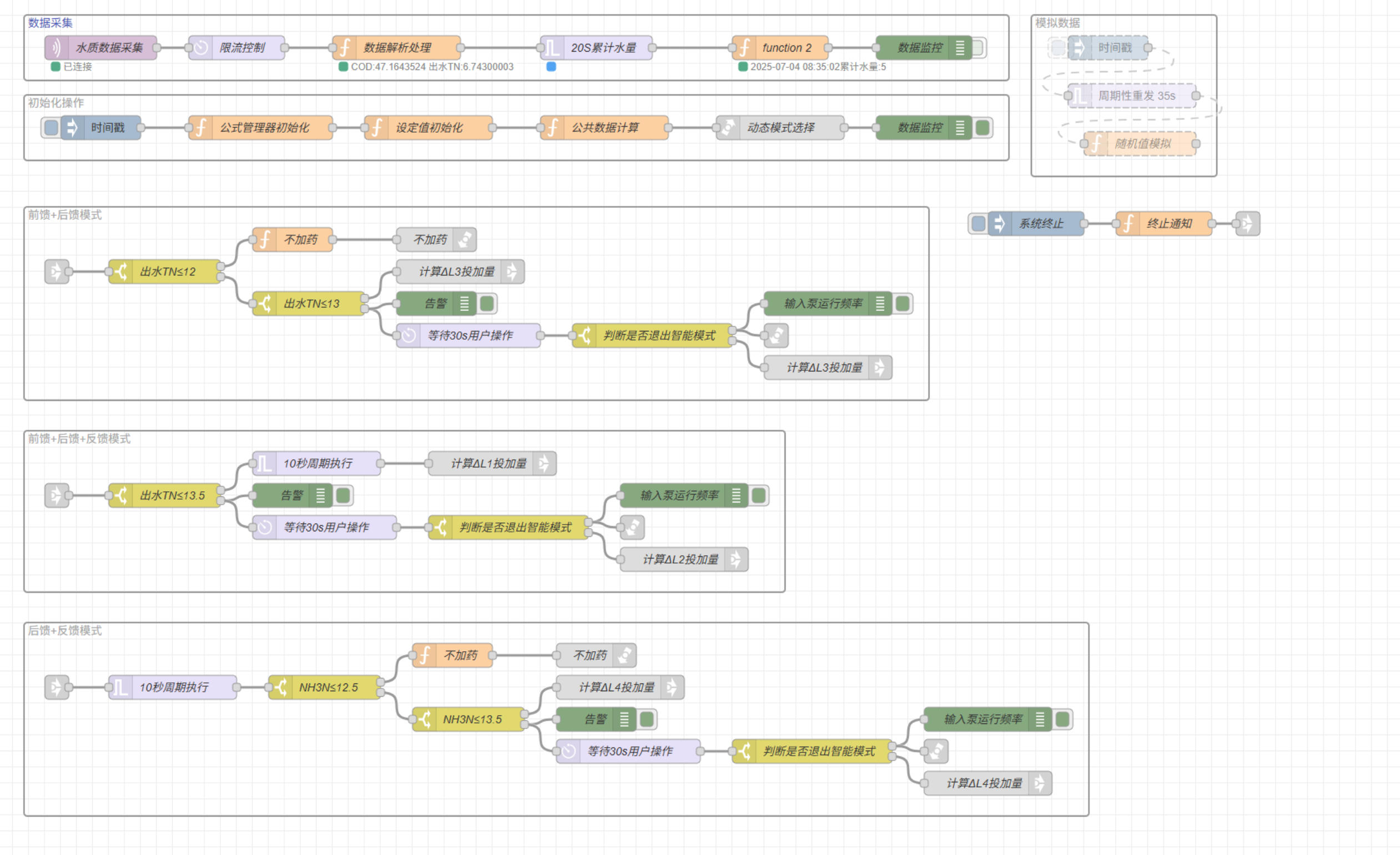This screenshot has height=855, width=1400.
Task: Toggle 告警 debug node in 前馈+后馈+反馈模式 group
Action: pyautogui.click(x=343, y=495)
